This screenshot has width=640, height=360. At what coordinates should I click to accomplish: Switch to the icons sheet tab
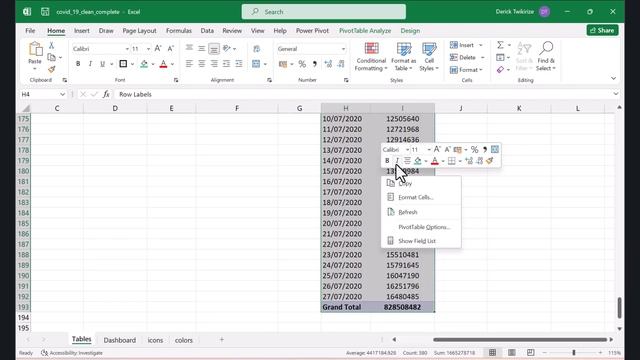click(x=155, y=340)
